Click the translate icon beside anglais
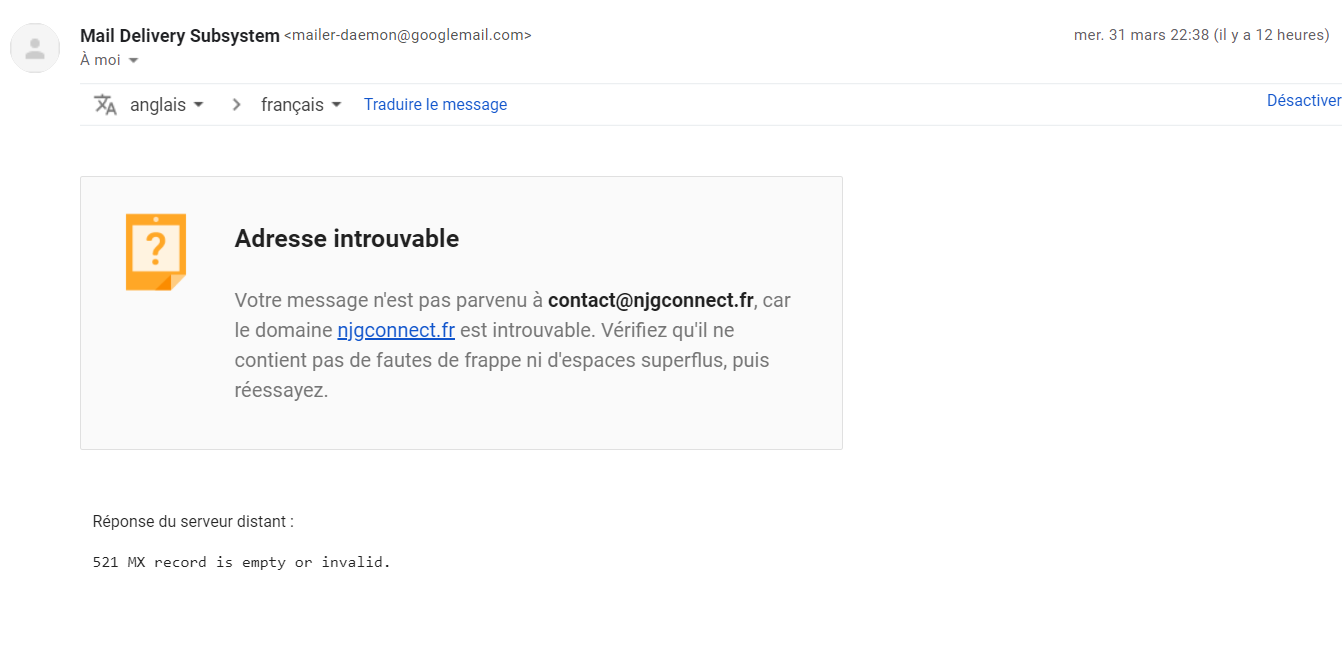Image resolution: width=1342 pixels, height=650 pixels. (105, 104)
